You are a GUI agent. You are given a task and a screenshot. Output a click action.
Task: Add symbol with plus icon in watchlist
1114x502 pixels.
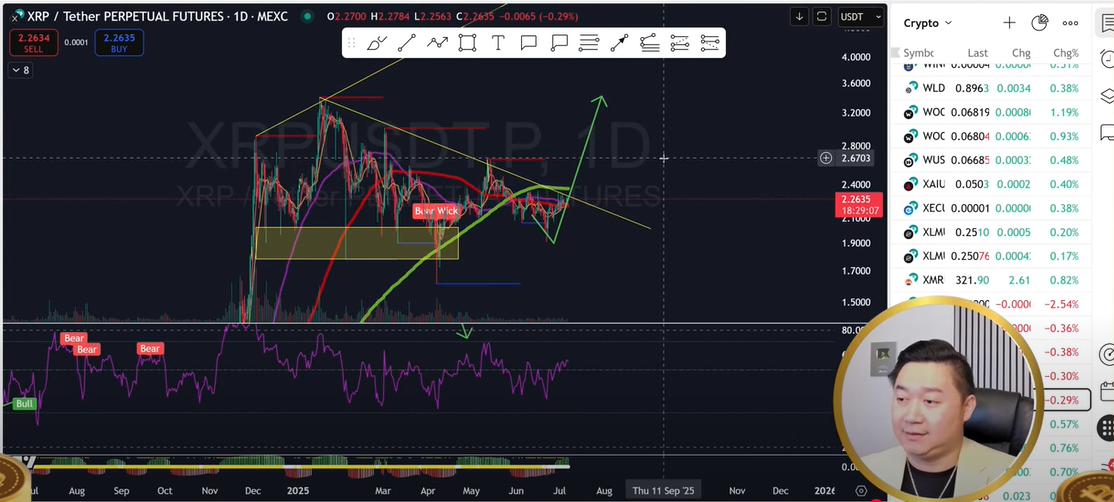tap(1009, 23)
